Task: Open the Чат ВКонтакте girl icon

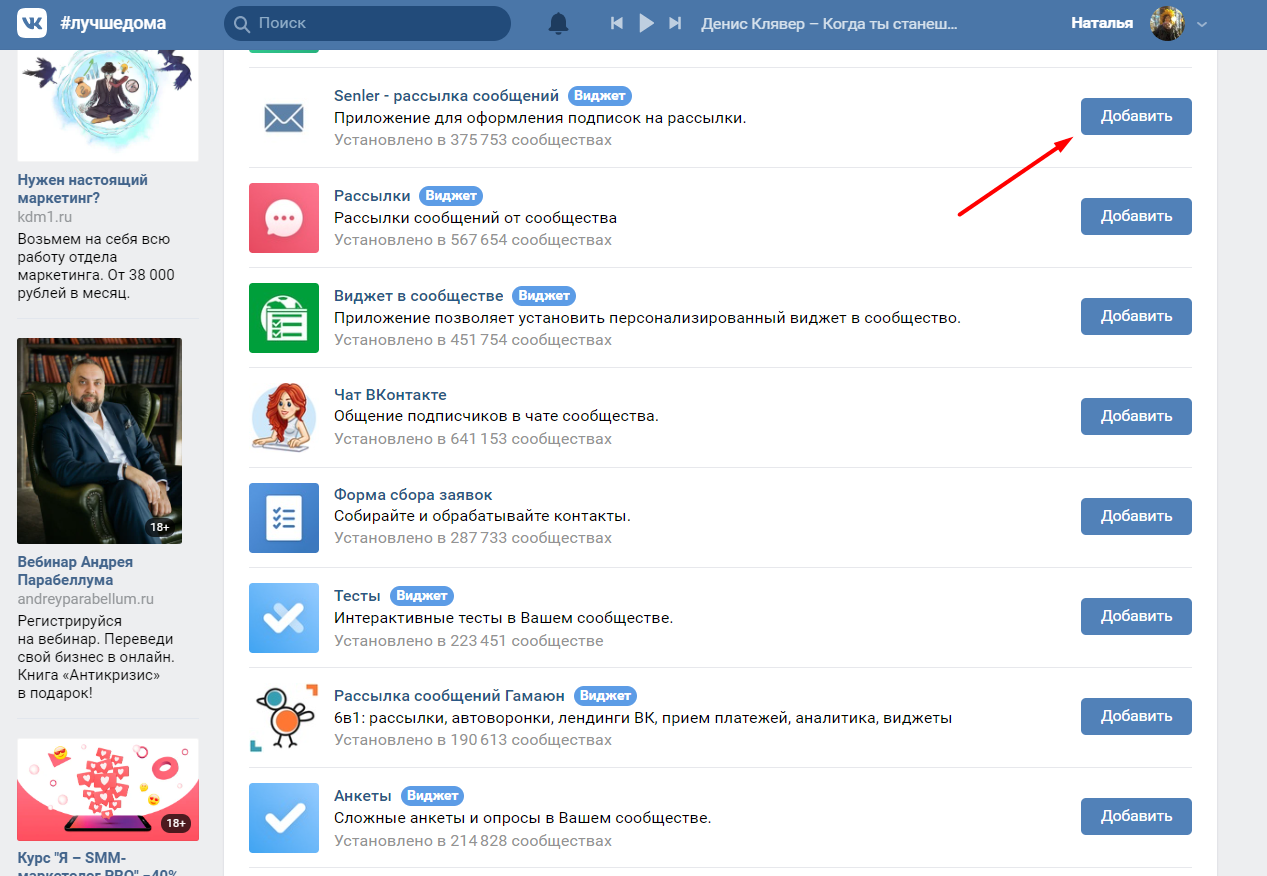Action: [x=284, y=418]
